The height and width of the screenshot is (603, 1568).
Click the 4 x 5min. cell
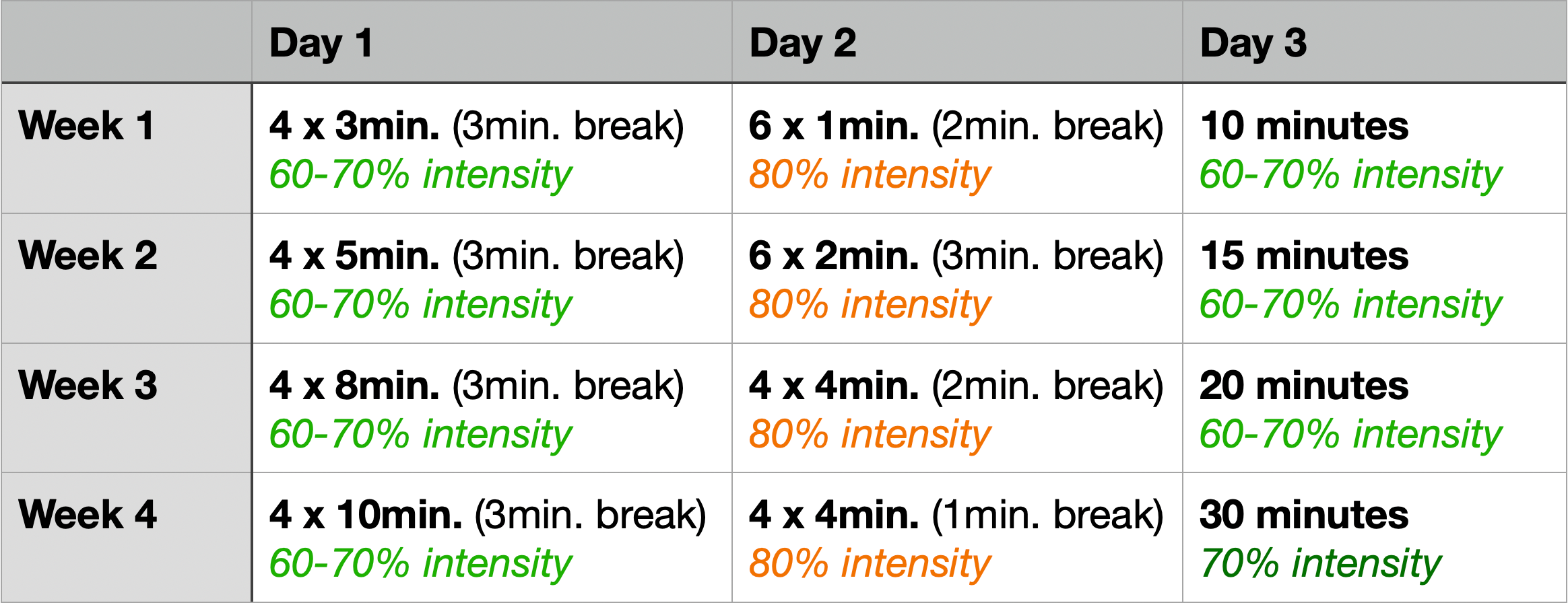tap(492, 279)
